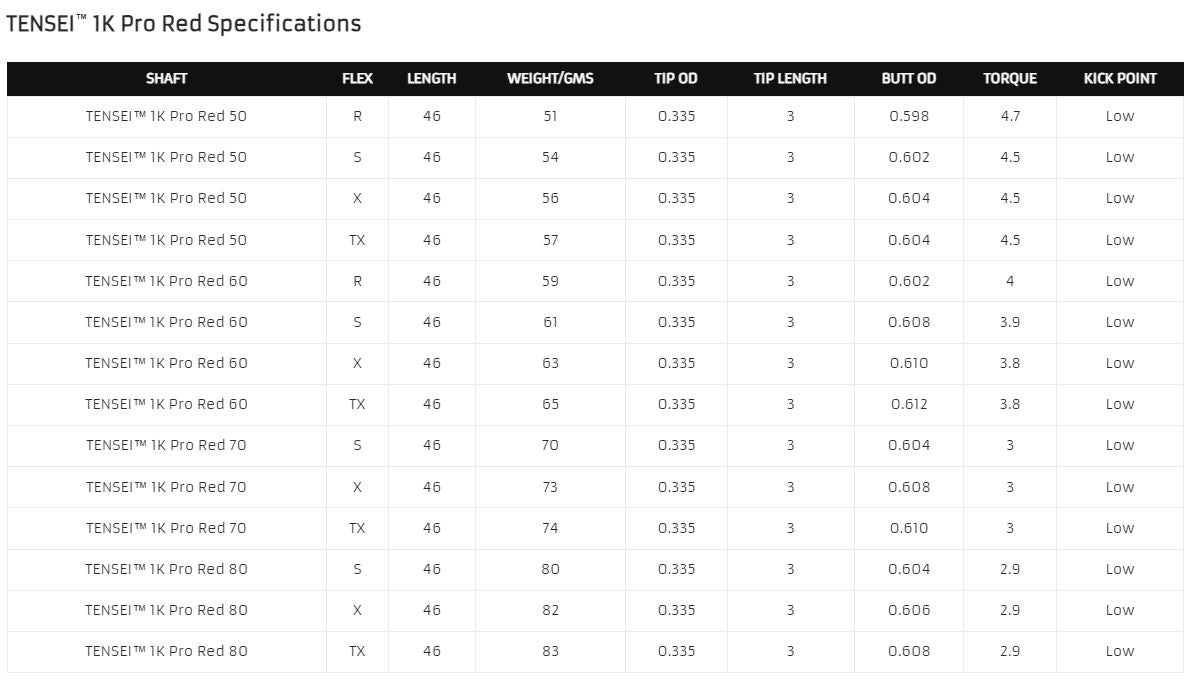Select the TIP LENGTH column header
This screenshot has width=1190, height=683.
(x=790, y=79)
